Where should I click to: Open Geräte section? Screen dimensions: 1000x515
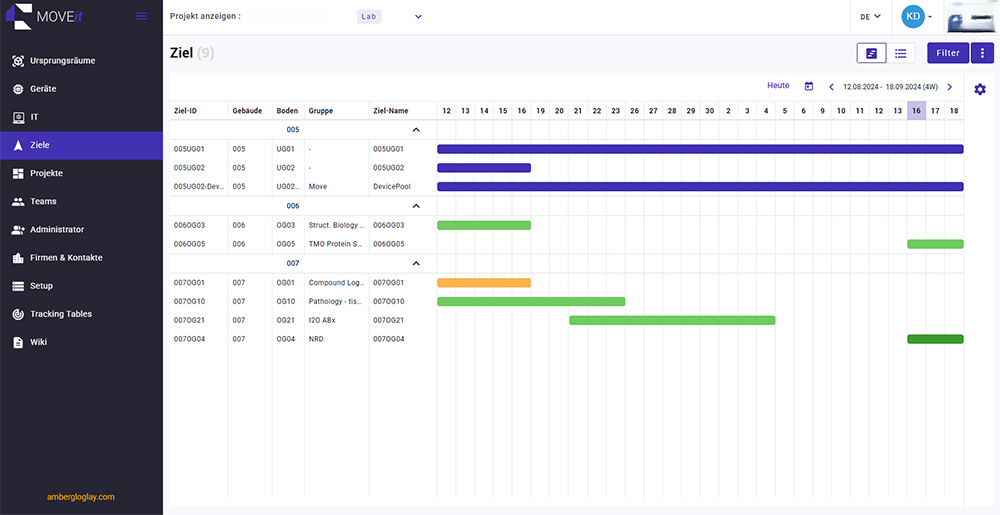pyautogui.click(x=43, y=89)
